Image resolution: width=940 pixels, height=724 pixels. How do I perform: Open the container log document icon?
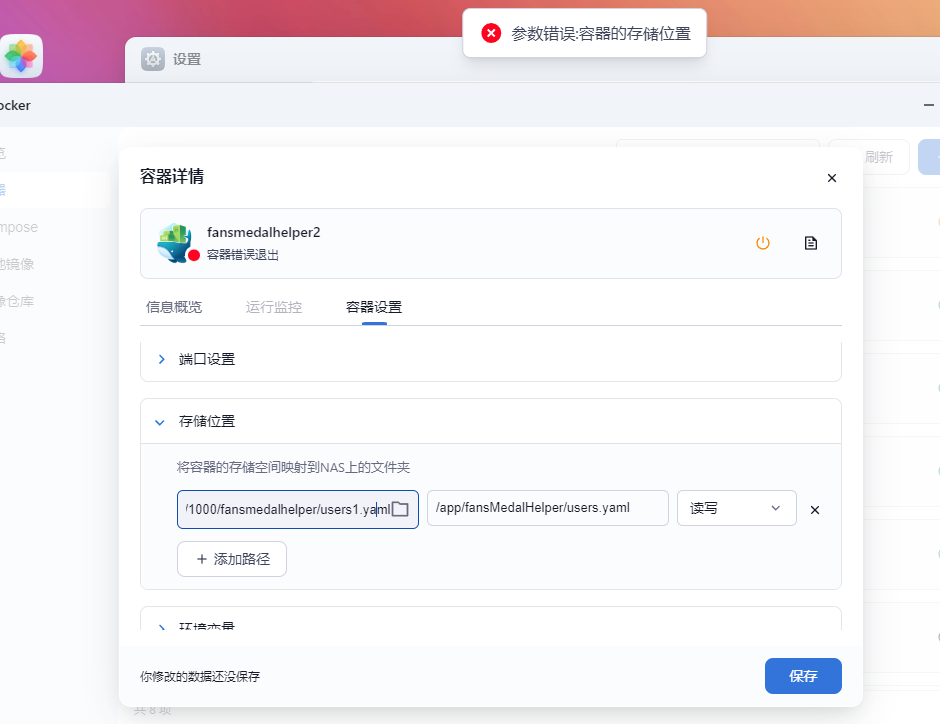pyautogui.click(x=811, y=243)
